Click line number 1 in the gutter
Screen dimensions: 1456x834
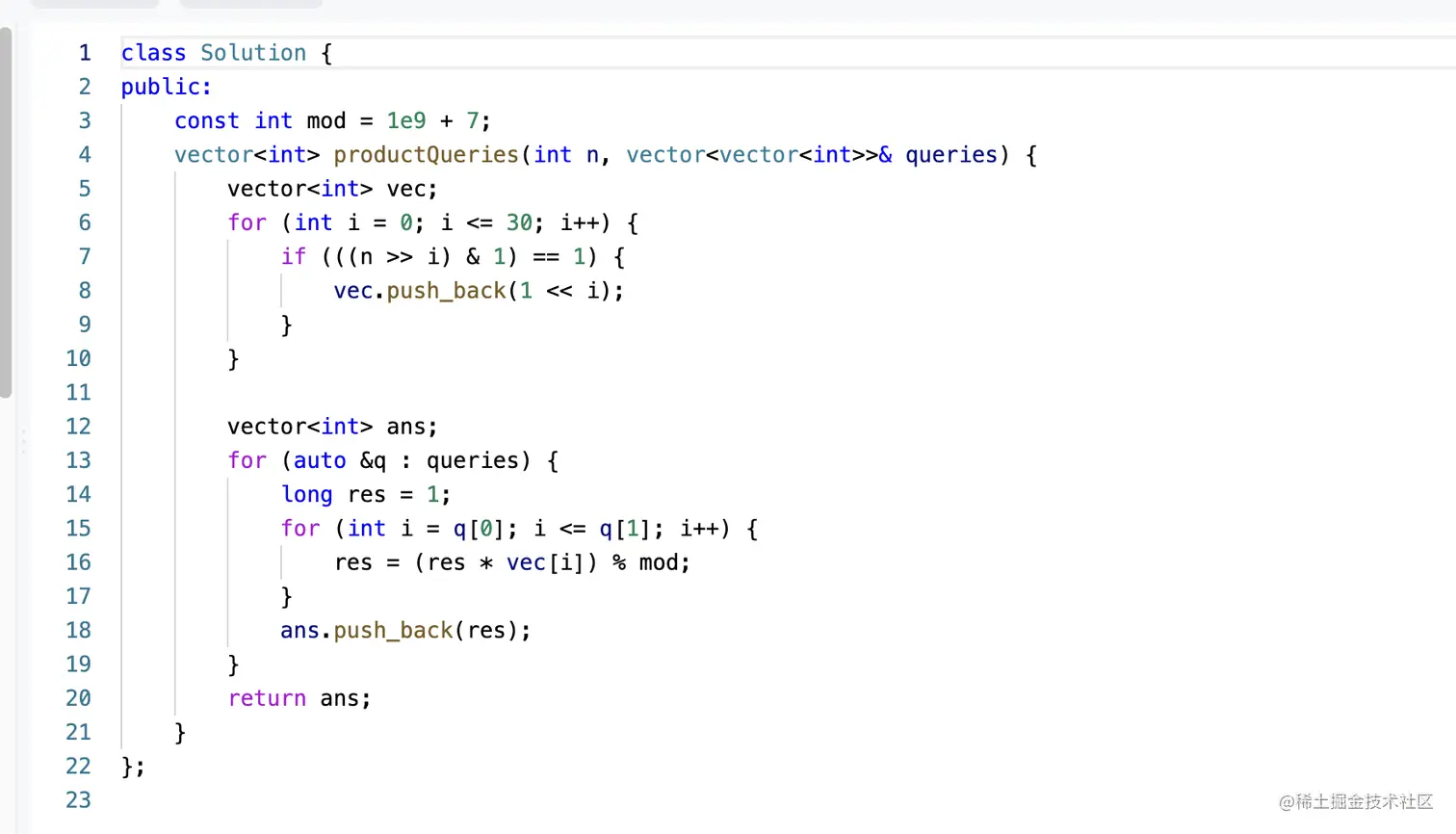(85, 53)
